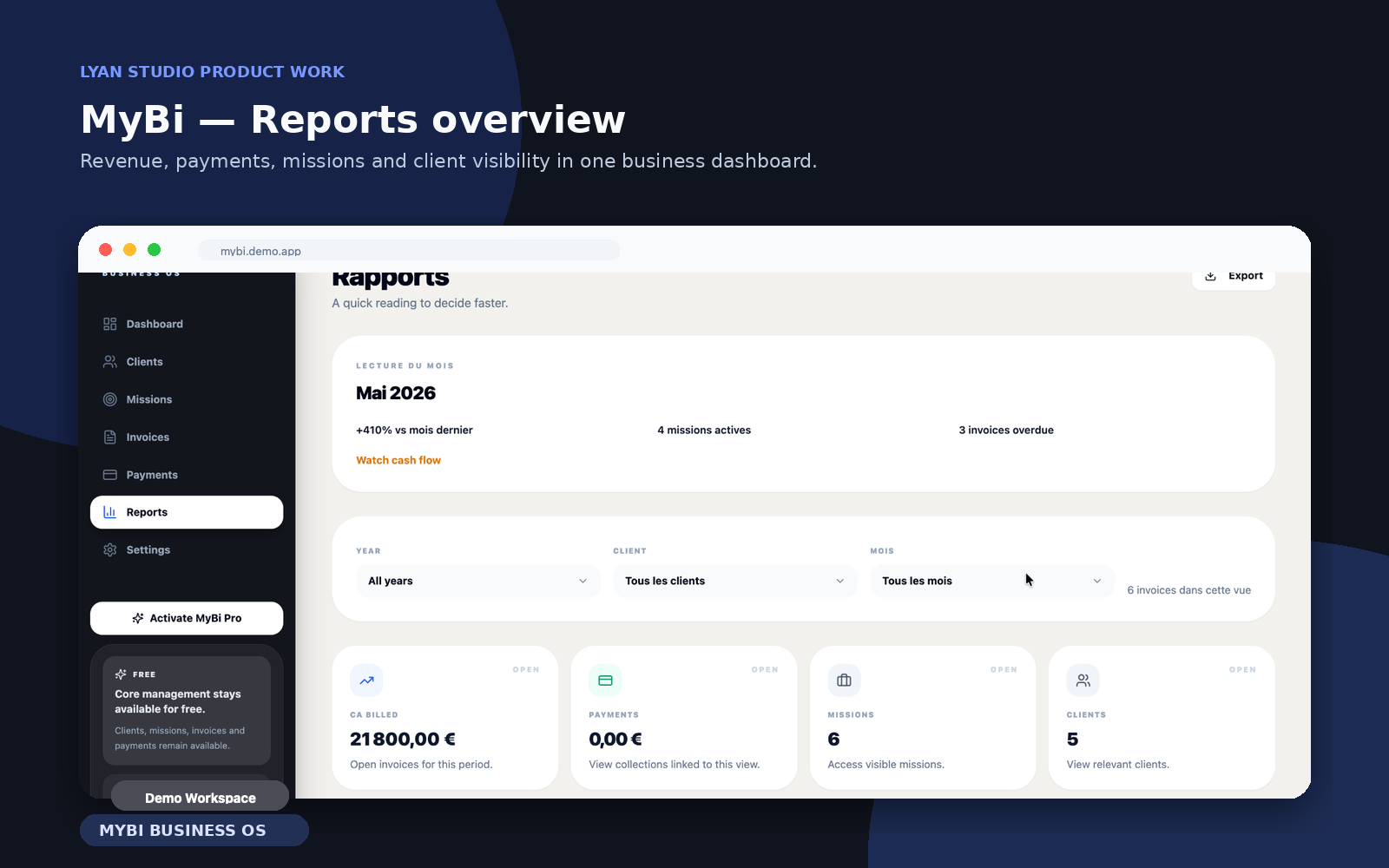Click the briefcase icon on Missions card
This screenshot has height=868, width=1389.
844,681
